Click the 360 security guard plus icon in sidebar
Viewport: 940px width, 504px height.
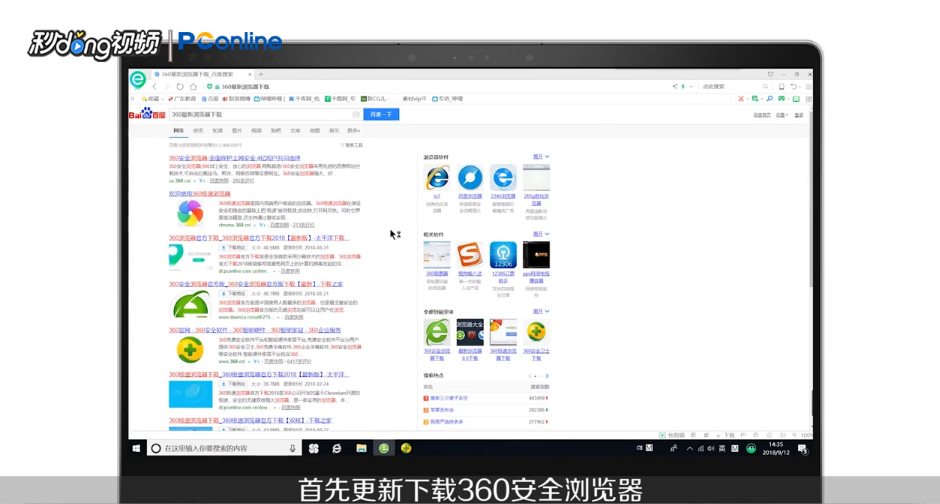[x=536, y=332]
